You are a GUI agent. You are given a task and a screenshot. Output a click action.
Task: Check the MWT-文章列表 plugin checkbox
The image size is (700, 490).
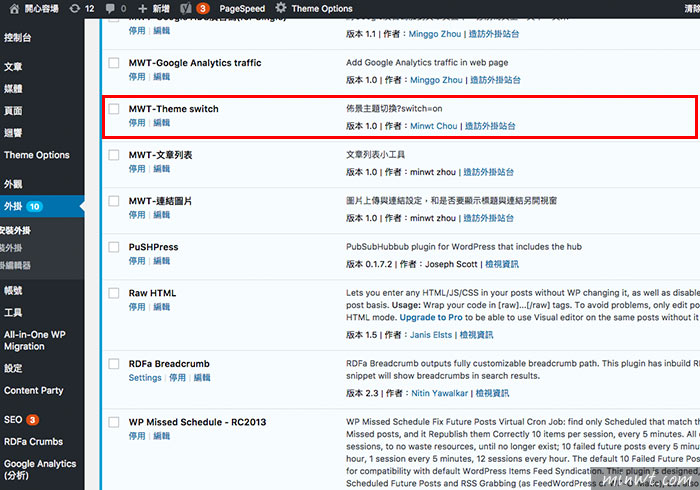point(114,154)
